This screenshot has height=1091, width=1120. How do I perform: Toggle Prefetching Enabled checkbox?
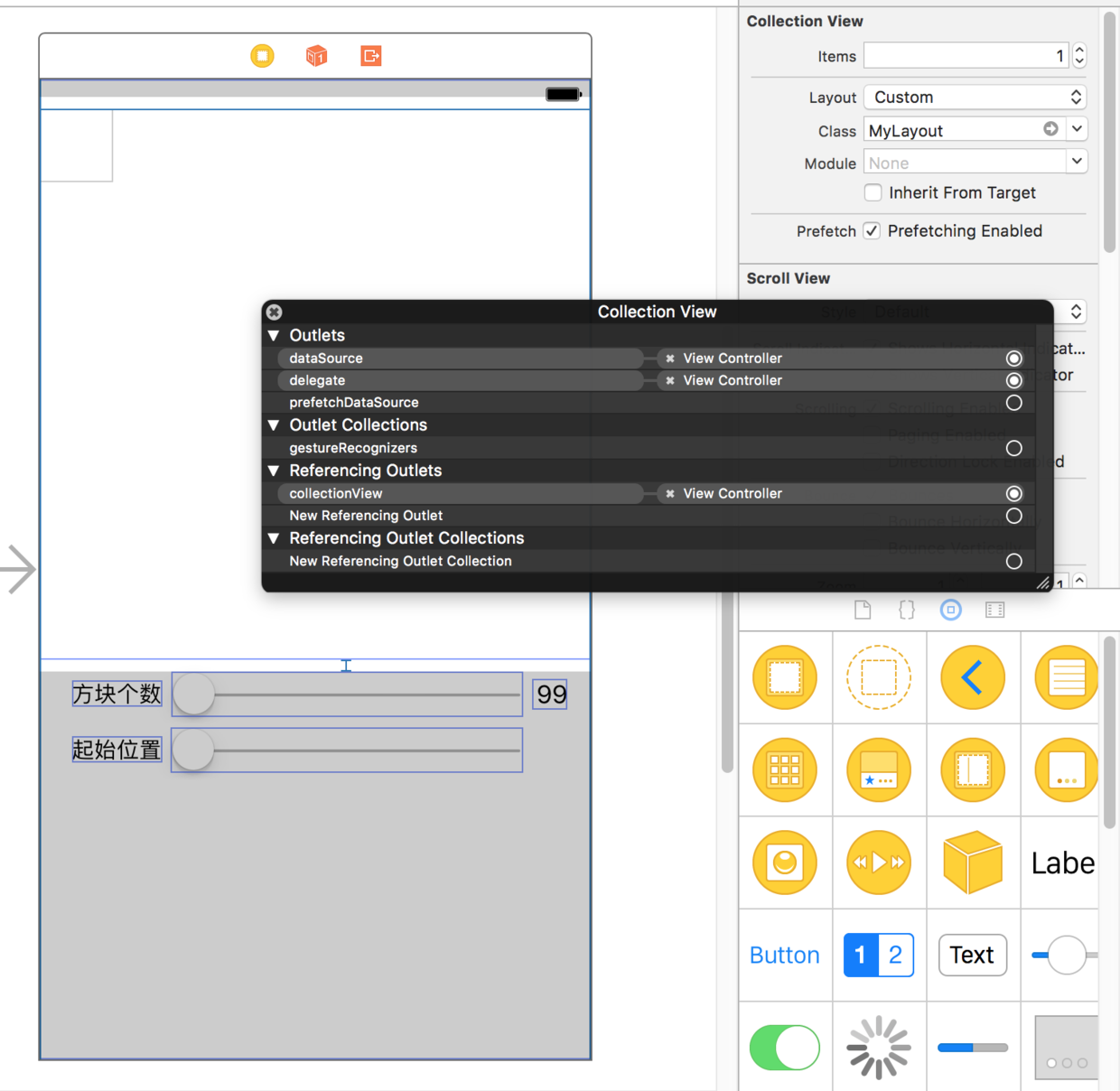click(x=872, y=230)
